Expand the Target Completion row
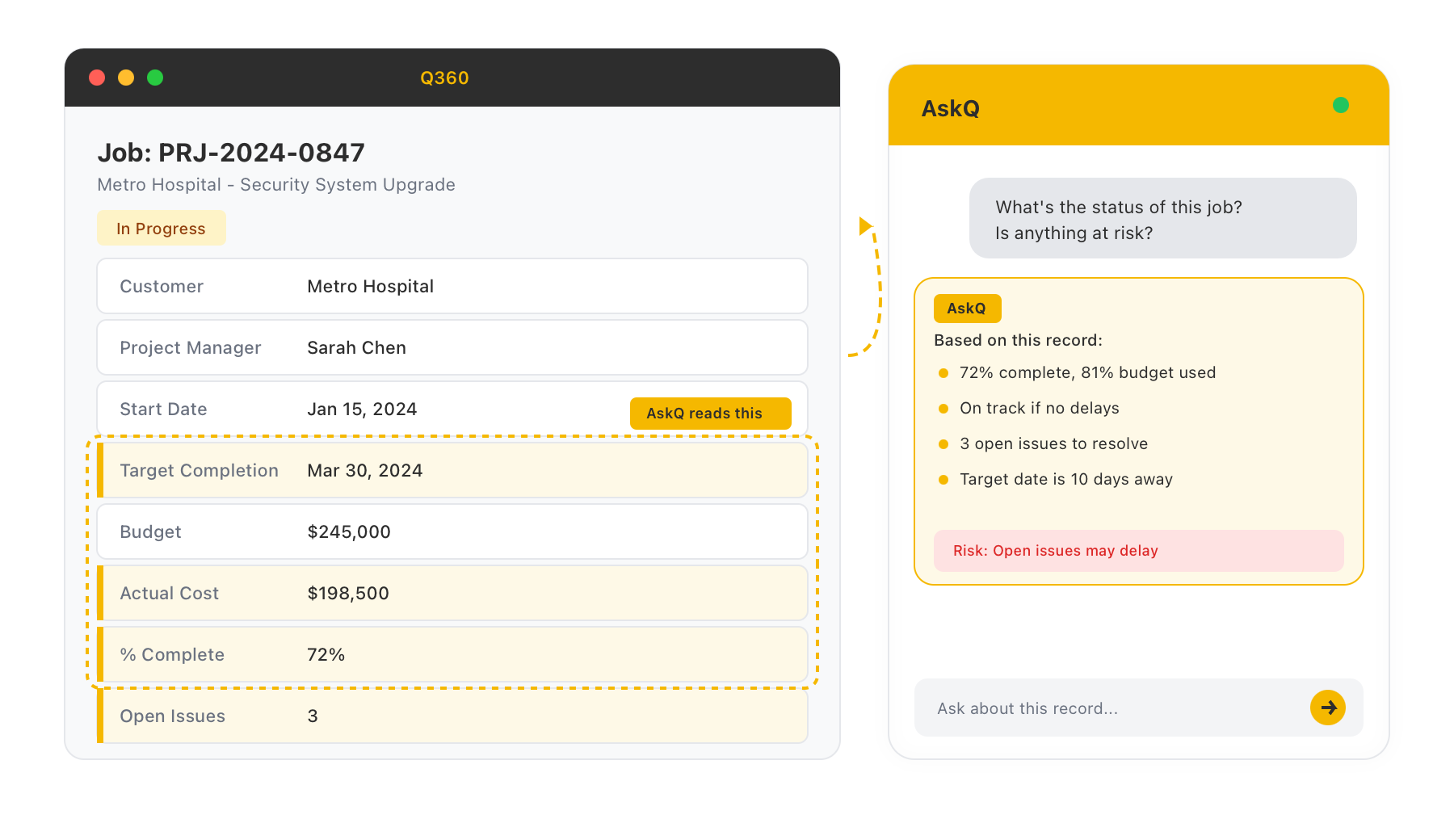The height and width of the screenshot is (840, 1454). point(452,470)
